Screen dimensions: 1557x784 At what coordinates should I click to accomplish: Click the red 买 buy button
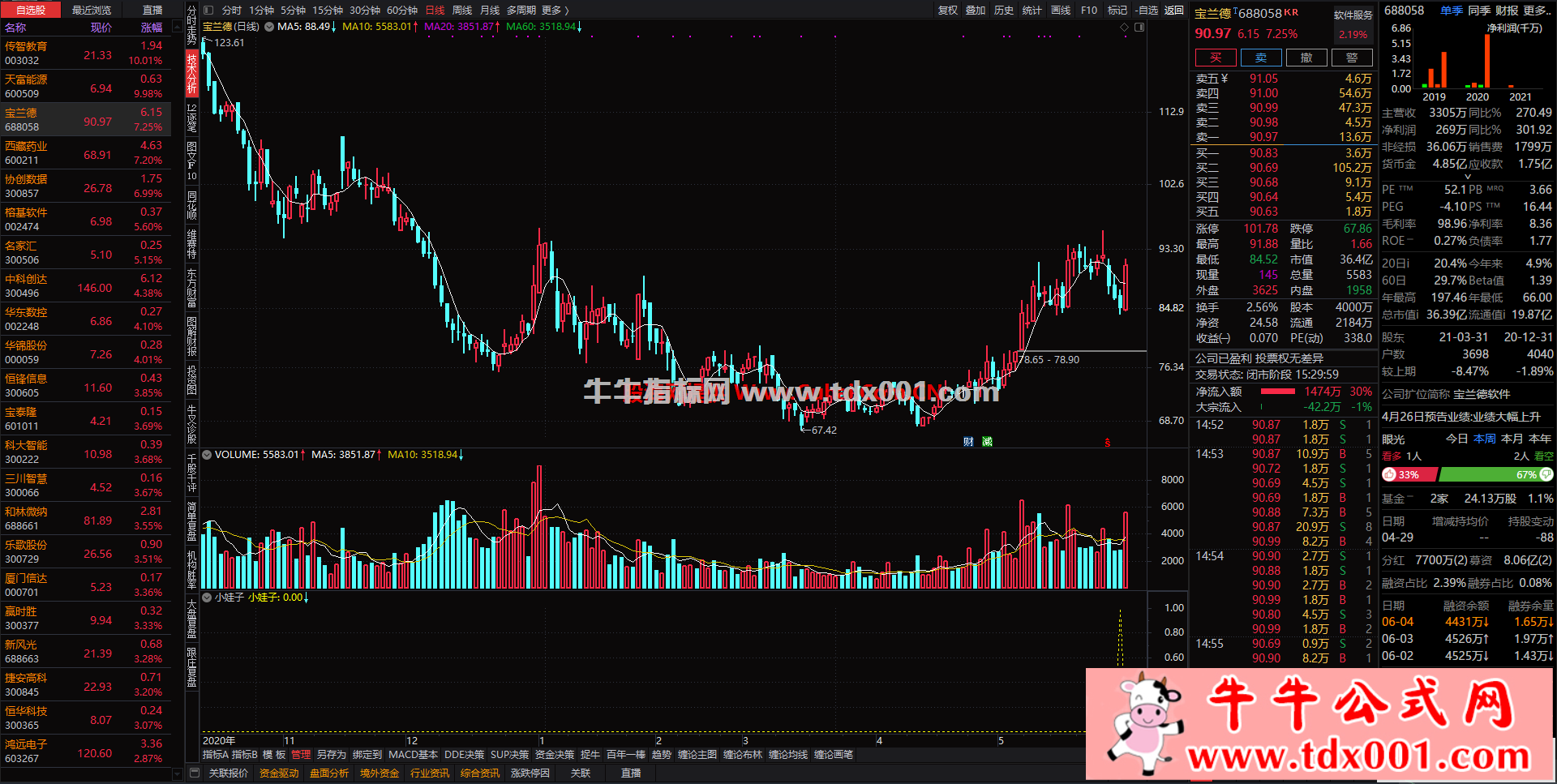click(x=1216, y=58)
